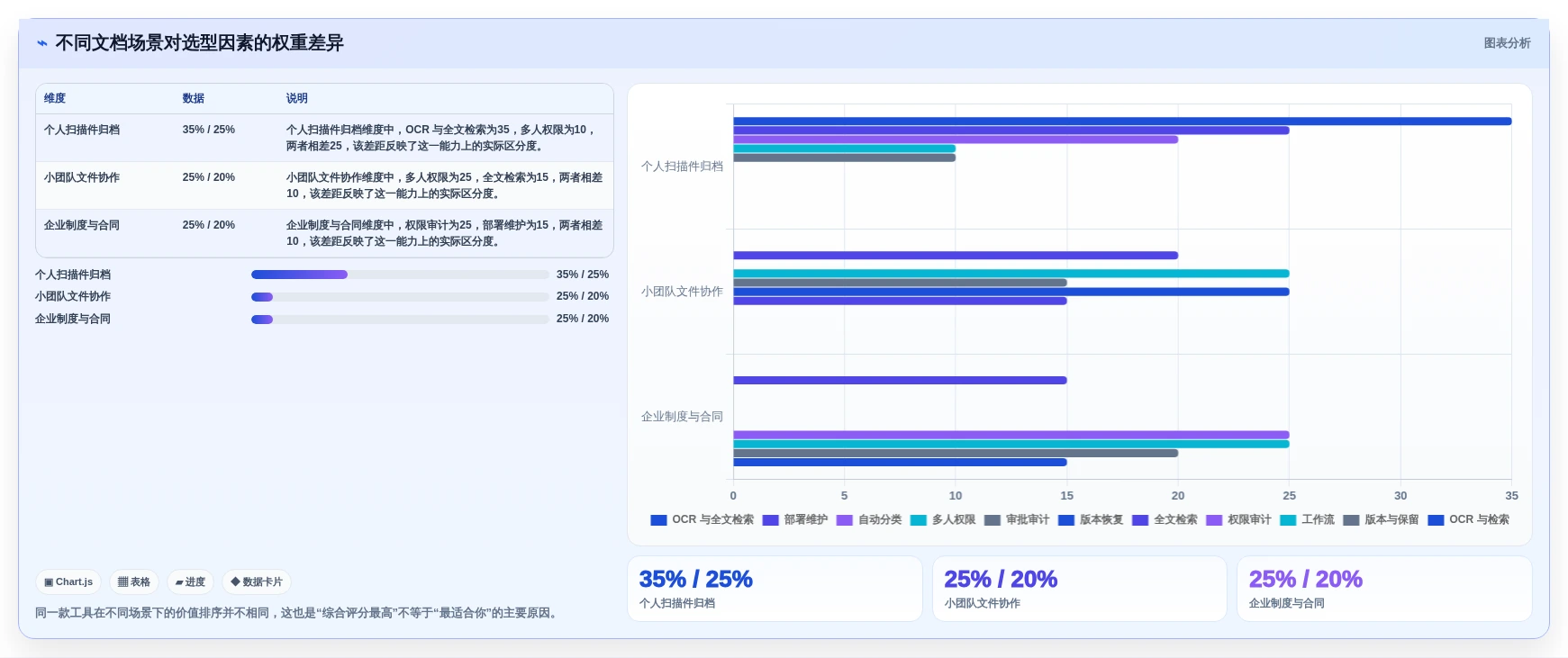Click the description mentioning OCR 与全文检索为35
This screenshot has height=658, width=1568.
442,138
